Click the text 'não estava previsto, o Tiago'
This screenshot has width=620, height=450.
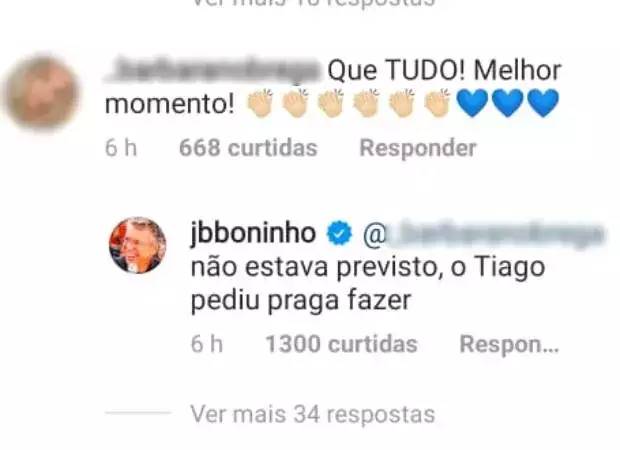click(368, 267)
